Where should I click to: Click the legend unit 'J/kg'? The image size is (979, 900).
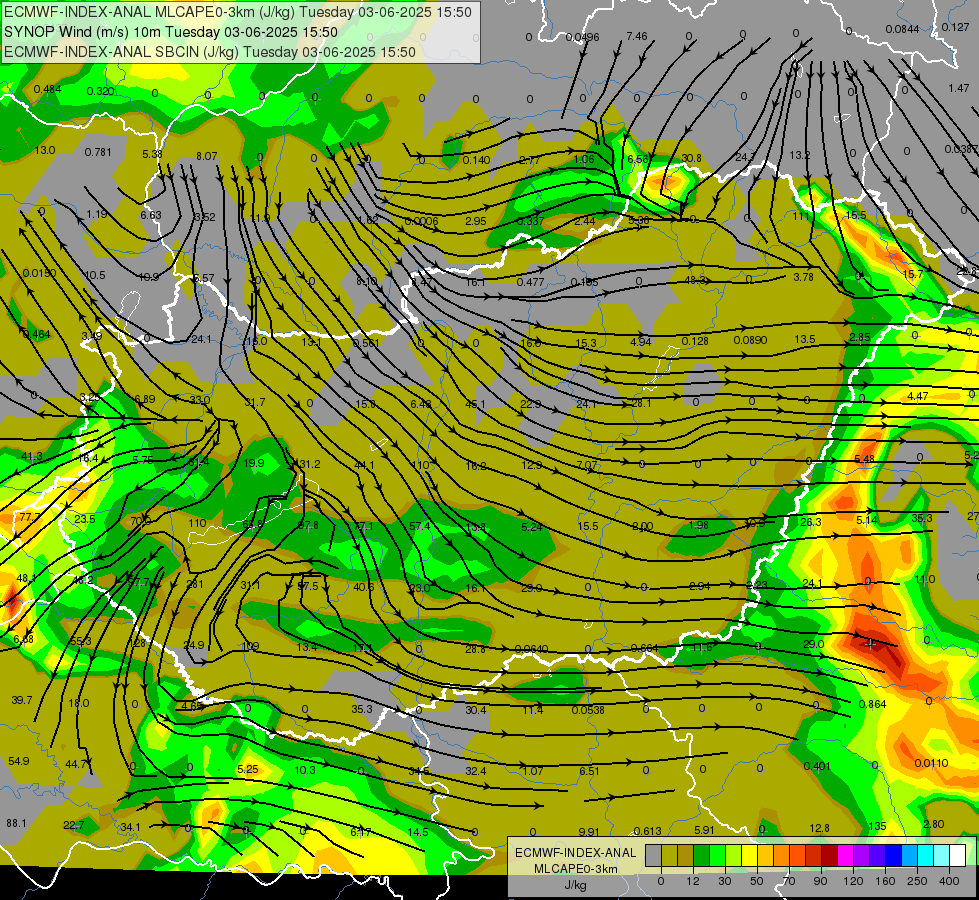[x=575, y=885]
